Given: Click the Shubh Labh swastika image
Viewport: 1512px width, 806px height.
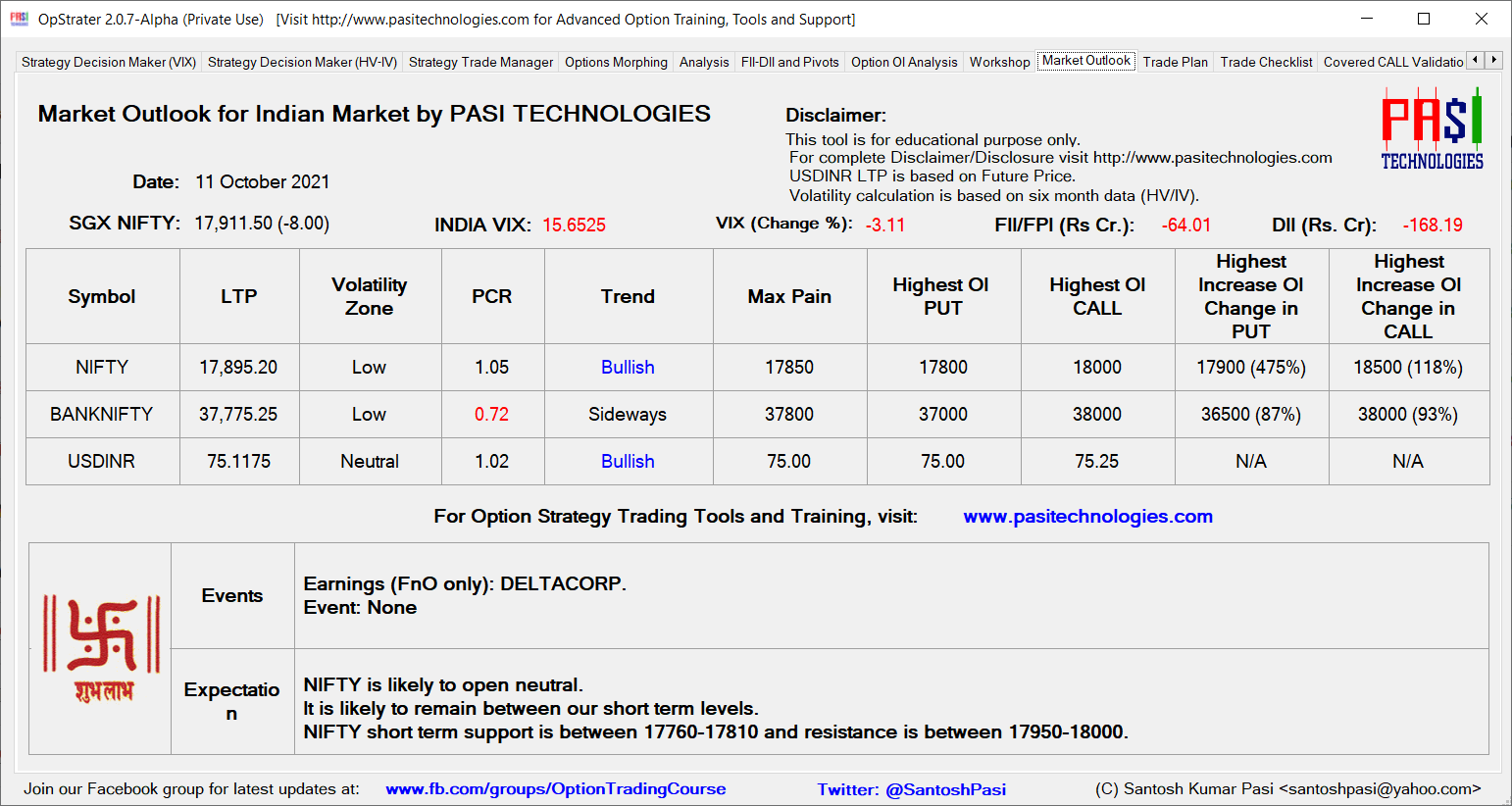Looking at the screenshot, I should point(101,648).
